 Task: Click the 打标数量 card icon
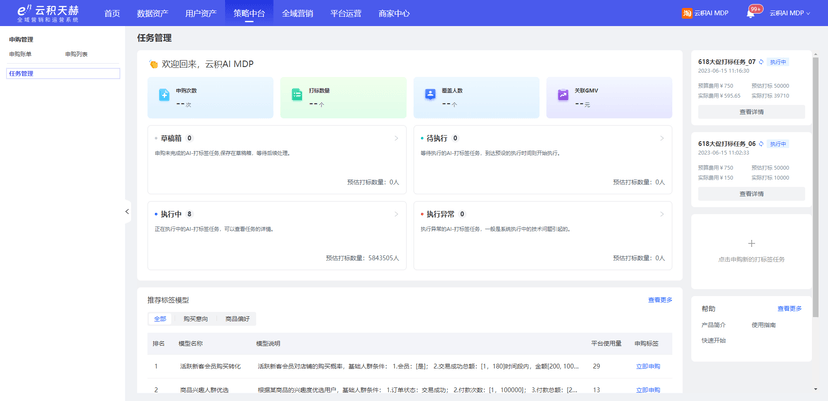pyautogui.click(x=296, y=94)
